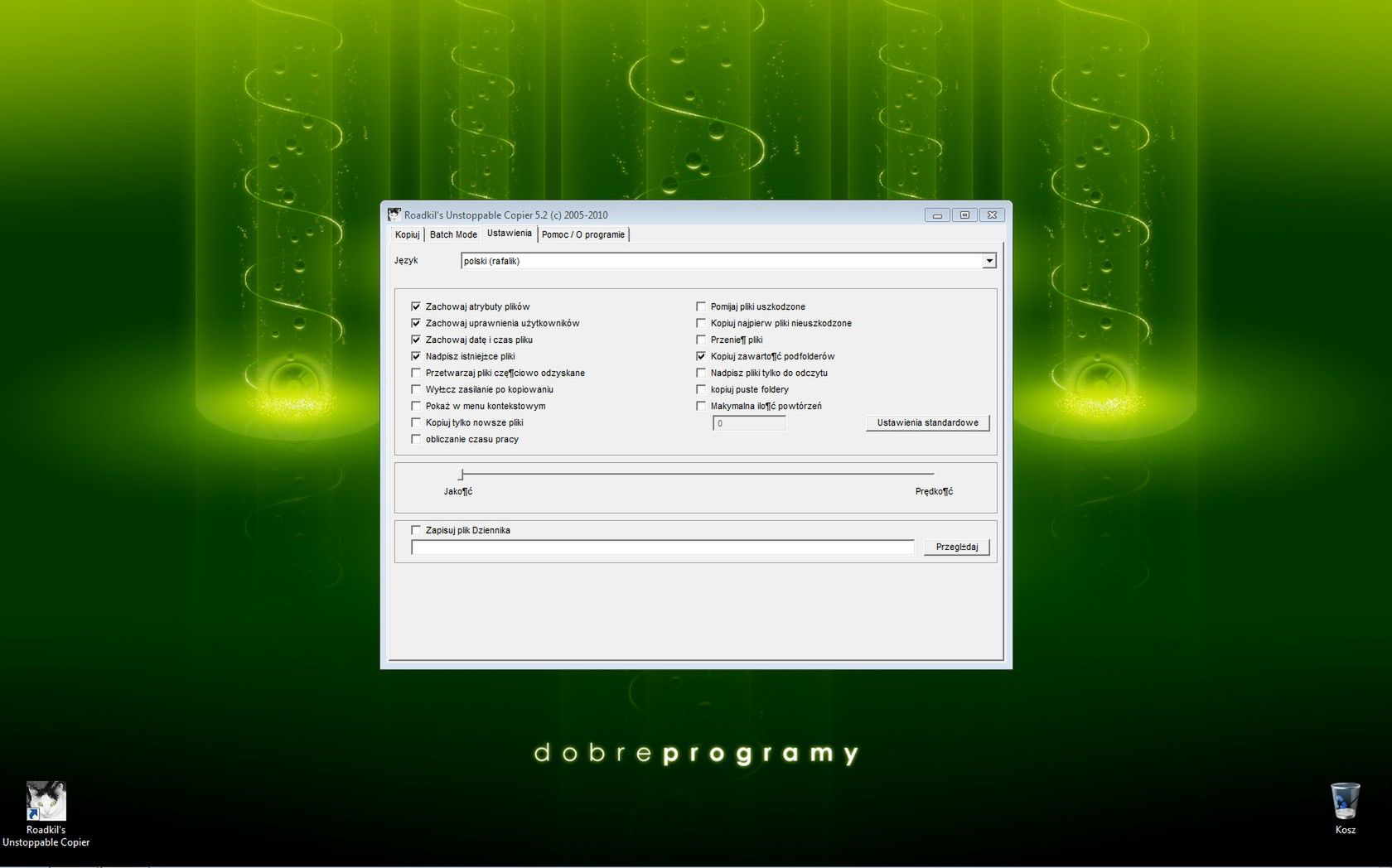Click the Ustawienia standardowe button

(x=928, y=422)
